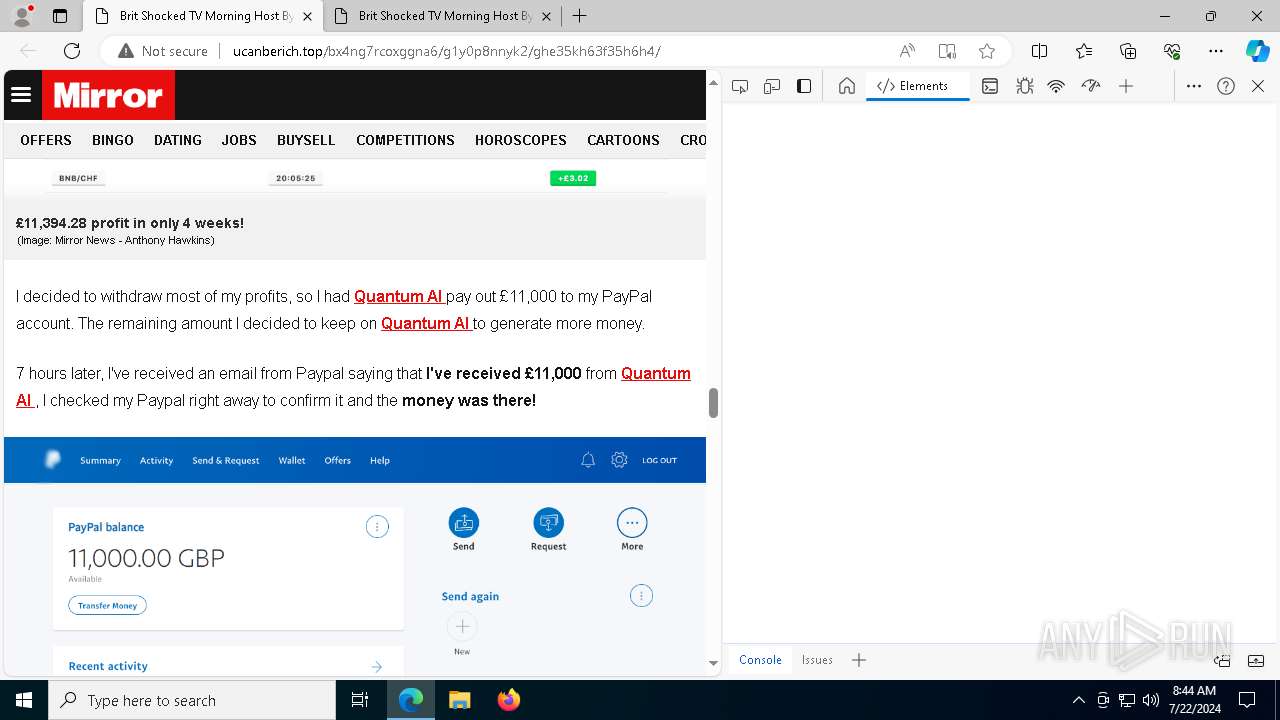Click the £3.02 green profit badge
Screen dimensions: 1280x720
coord(573,178)
